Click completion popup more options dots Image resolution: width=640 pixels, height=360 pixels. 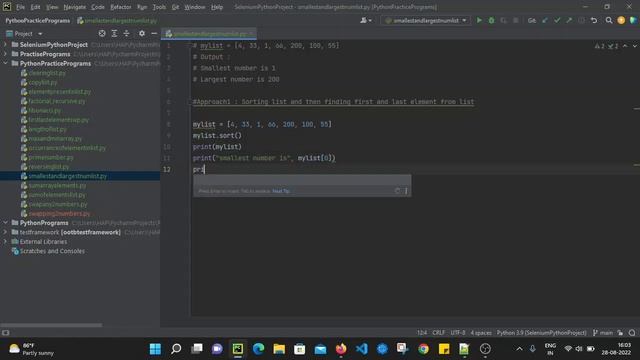[x=406, y=191]
